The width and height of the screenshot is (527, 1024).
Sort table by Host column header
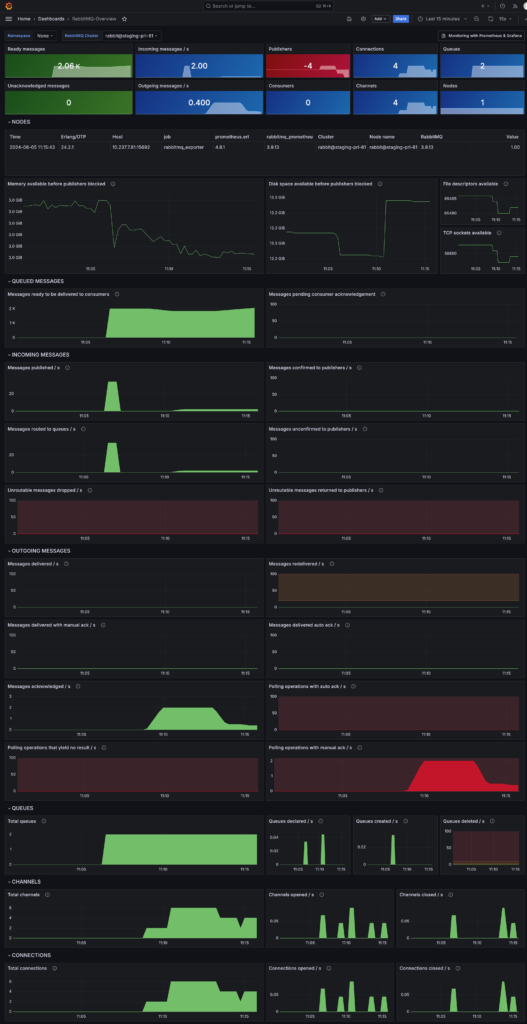pos(118,137)
